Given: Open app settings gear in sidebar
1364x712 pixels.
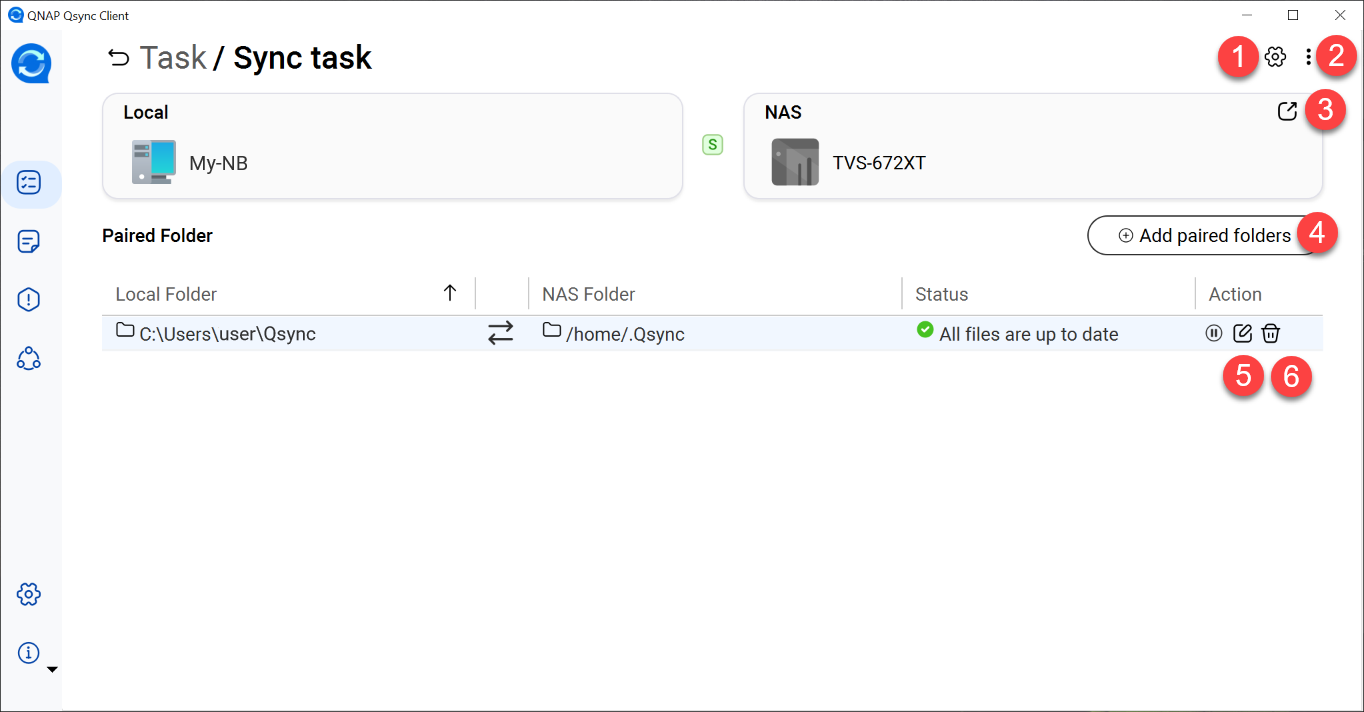Looking at the screenshot, I should [x=30, y=594].
